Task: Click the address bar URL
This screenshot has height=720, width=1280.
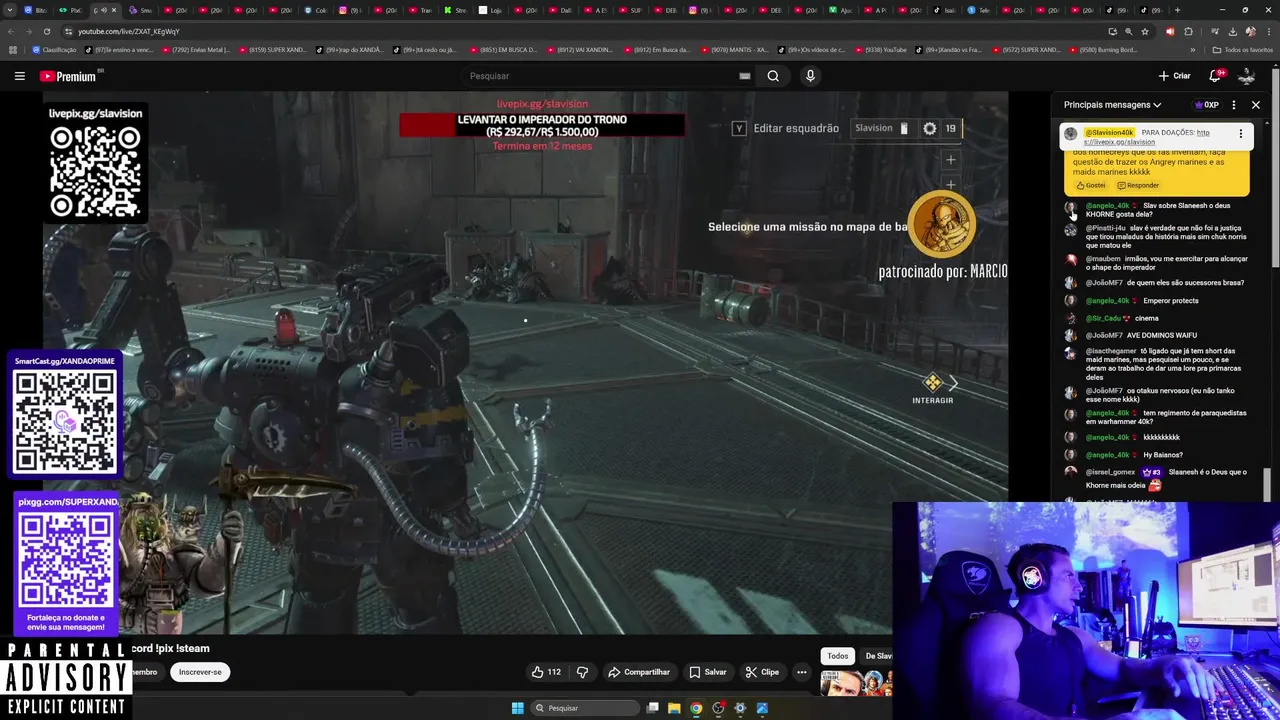Action: click(129, 31)
